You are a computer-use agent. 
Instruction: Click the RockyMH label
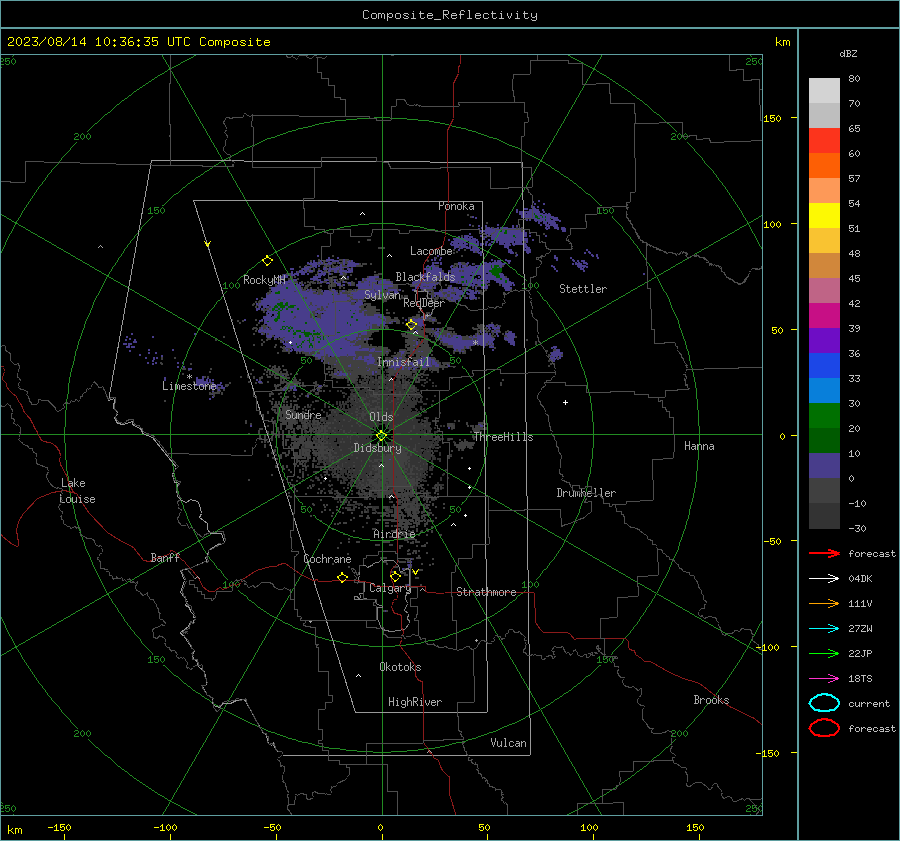264,280
